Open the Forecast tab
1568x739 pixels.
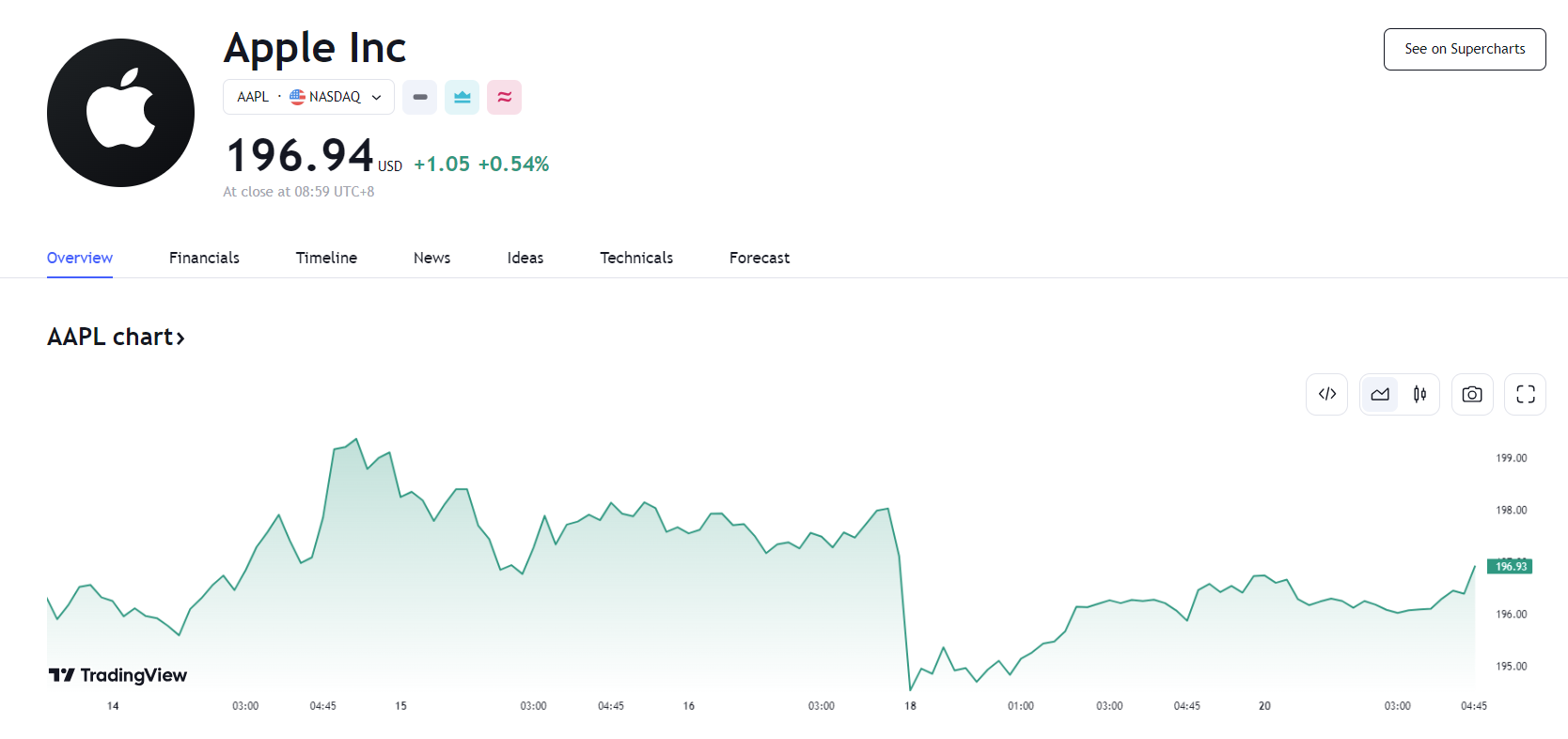click(x=760, y=258)
